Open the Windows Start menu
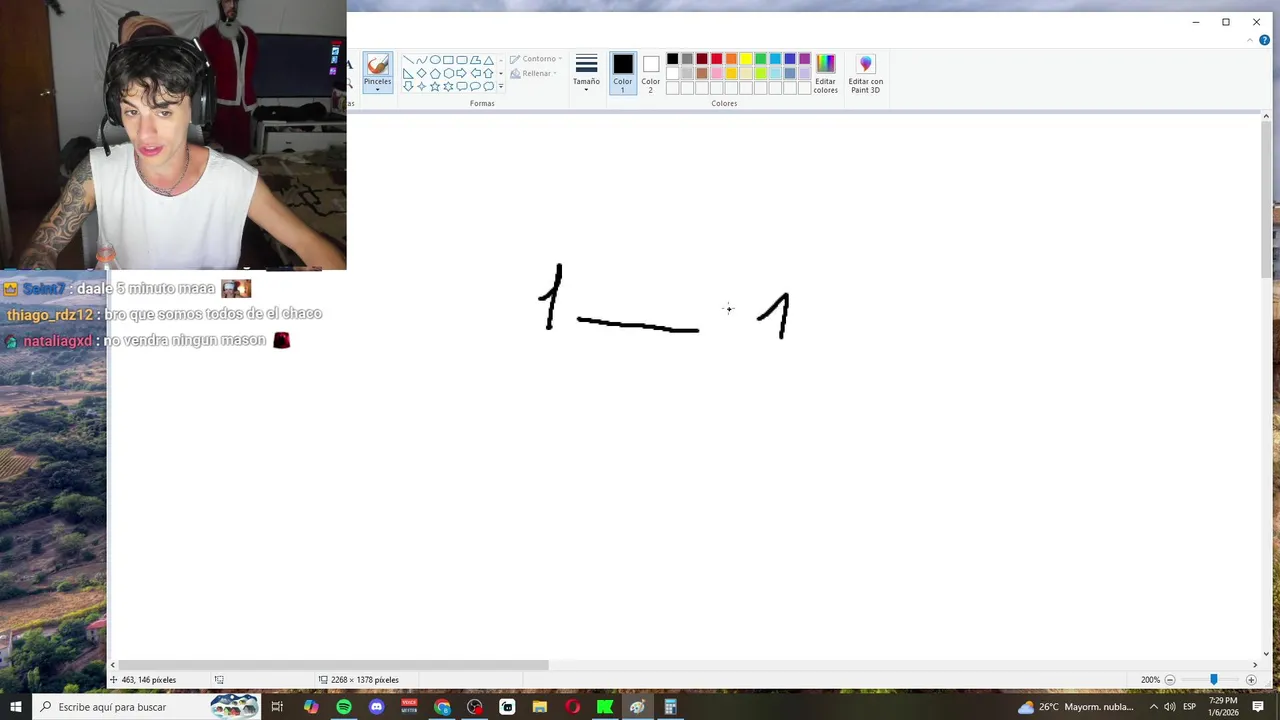The height and width of the screenshot is (720, 1280). [16, 707]
